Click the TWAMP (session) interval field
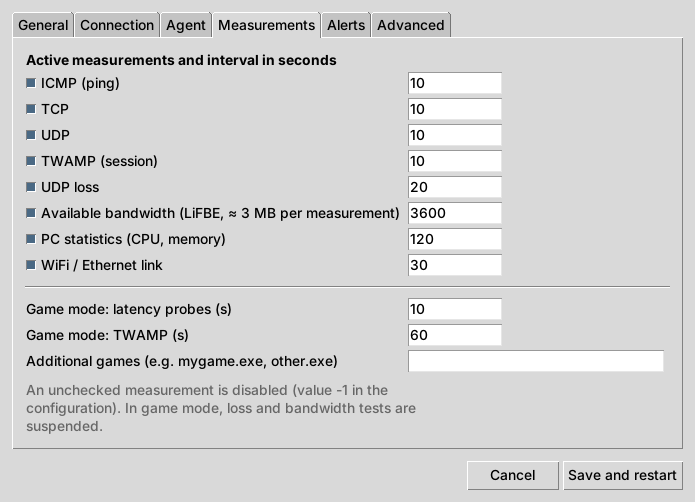Screen dimensions: 695x502 coord(455,161)
